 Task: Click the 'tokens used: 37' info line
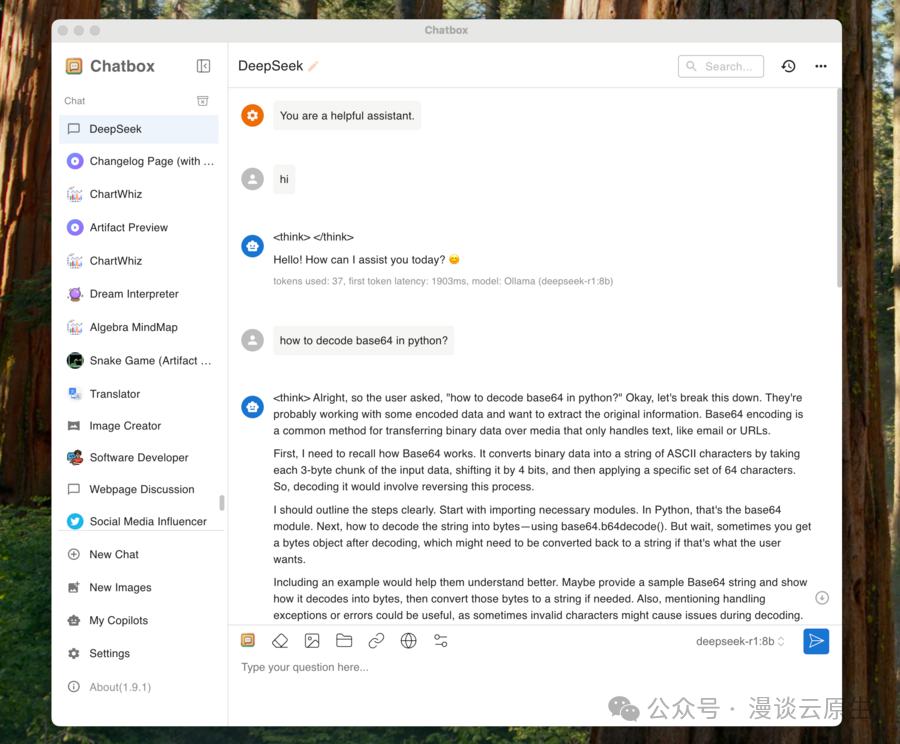[443, 281]
